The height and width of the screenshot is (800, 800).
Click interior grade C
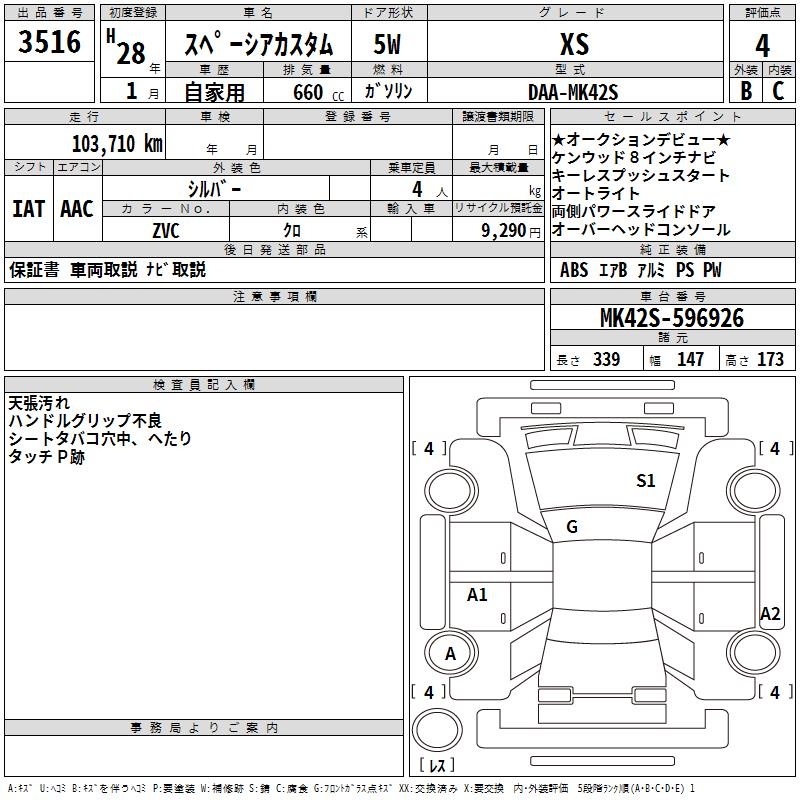(778, 91)
